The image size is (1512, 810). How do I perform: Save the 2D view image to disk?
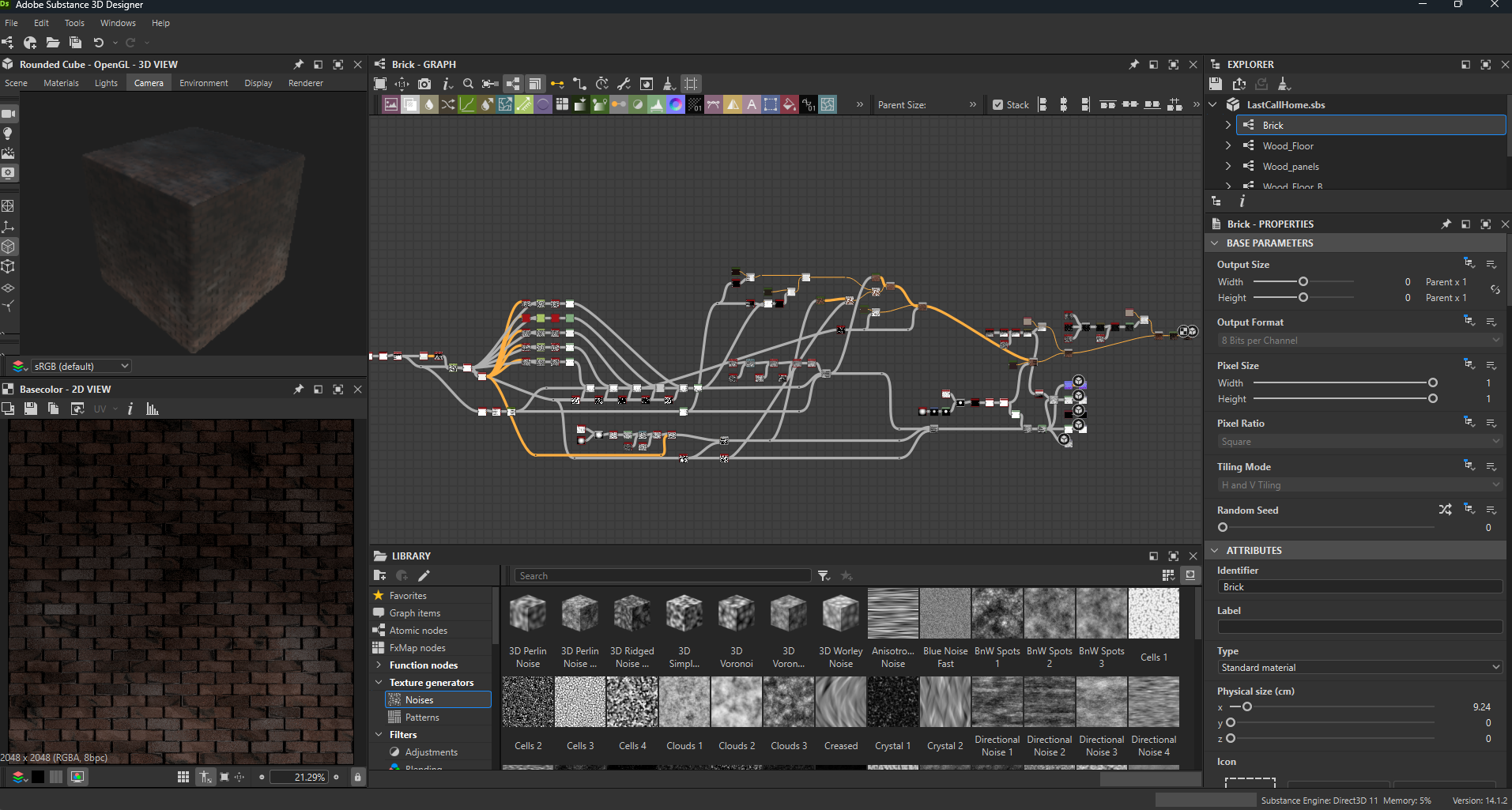[x=31, y=409]
